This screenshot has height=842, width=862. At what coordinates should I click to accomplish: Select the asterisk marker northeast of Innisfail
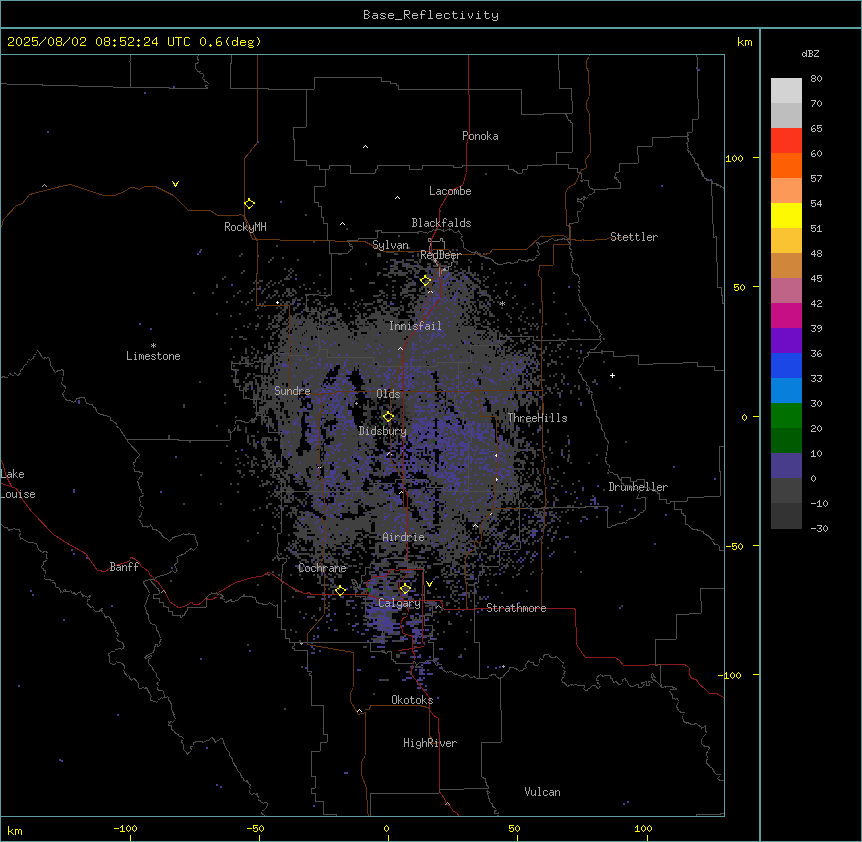(x=502, y=303)
